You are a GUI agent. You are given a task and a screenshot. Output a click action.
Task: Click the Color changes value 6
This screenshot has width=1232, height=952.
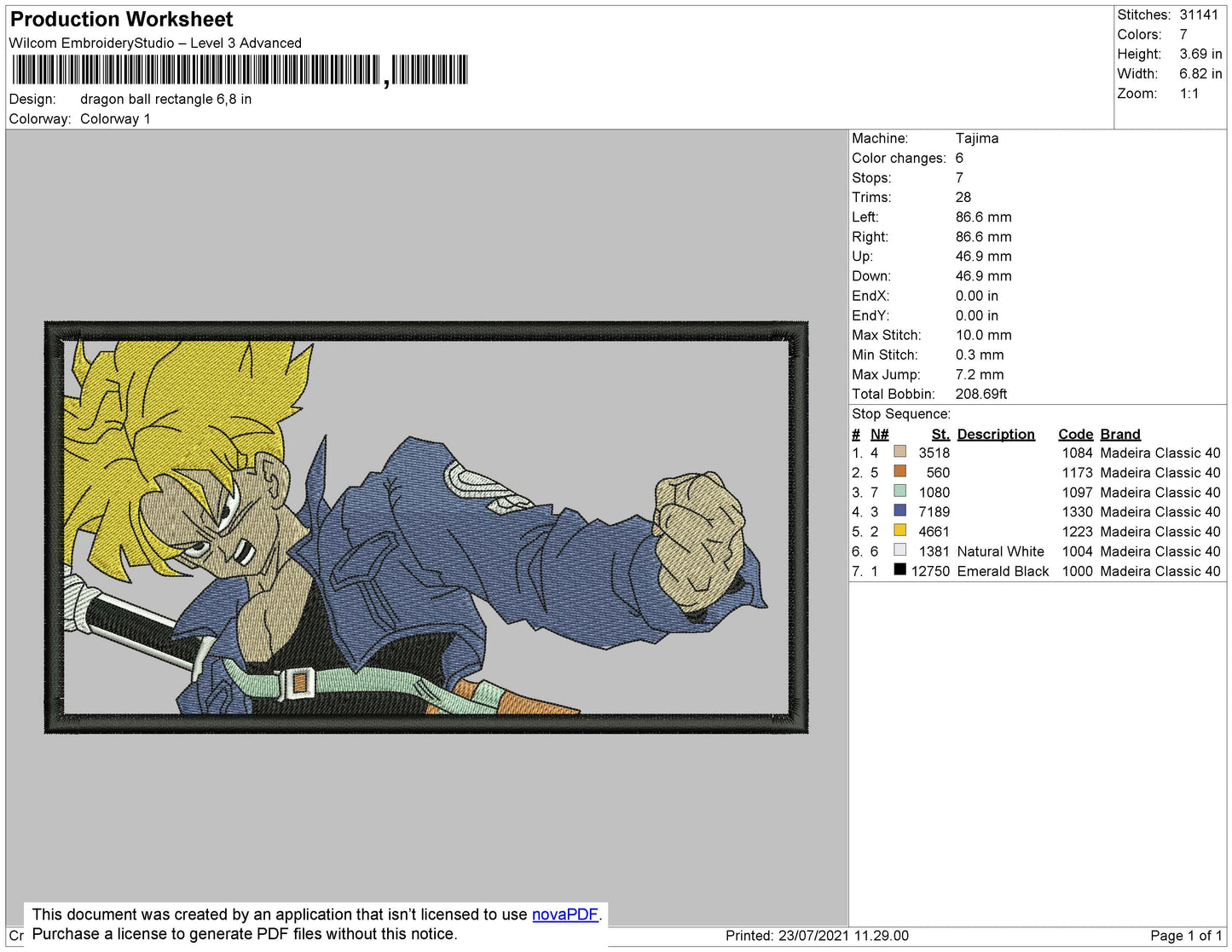click(x=959, y=158)
